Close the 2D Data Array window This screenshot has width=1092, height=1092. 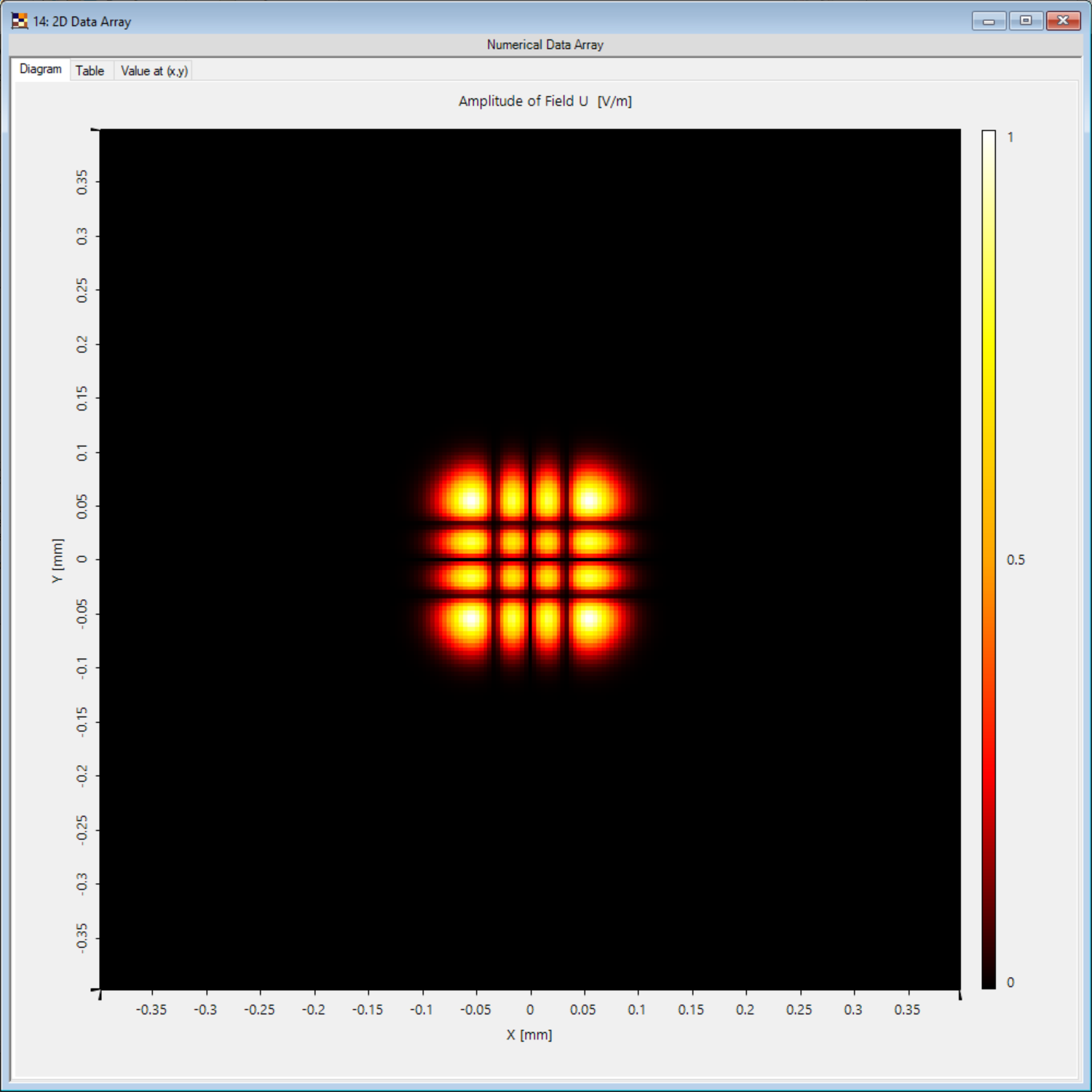(x=1063, y=21)
